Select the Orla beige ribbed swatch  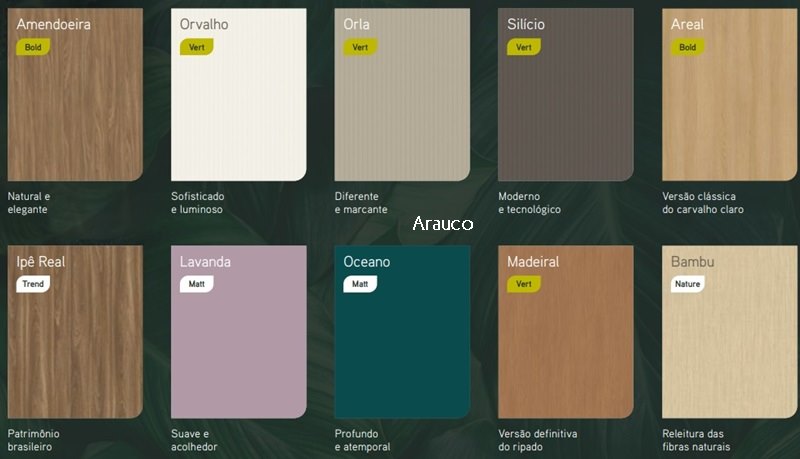click(402, 94)
